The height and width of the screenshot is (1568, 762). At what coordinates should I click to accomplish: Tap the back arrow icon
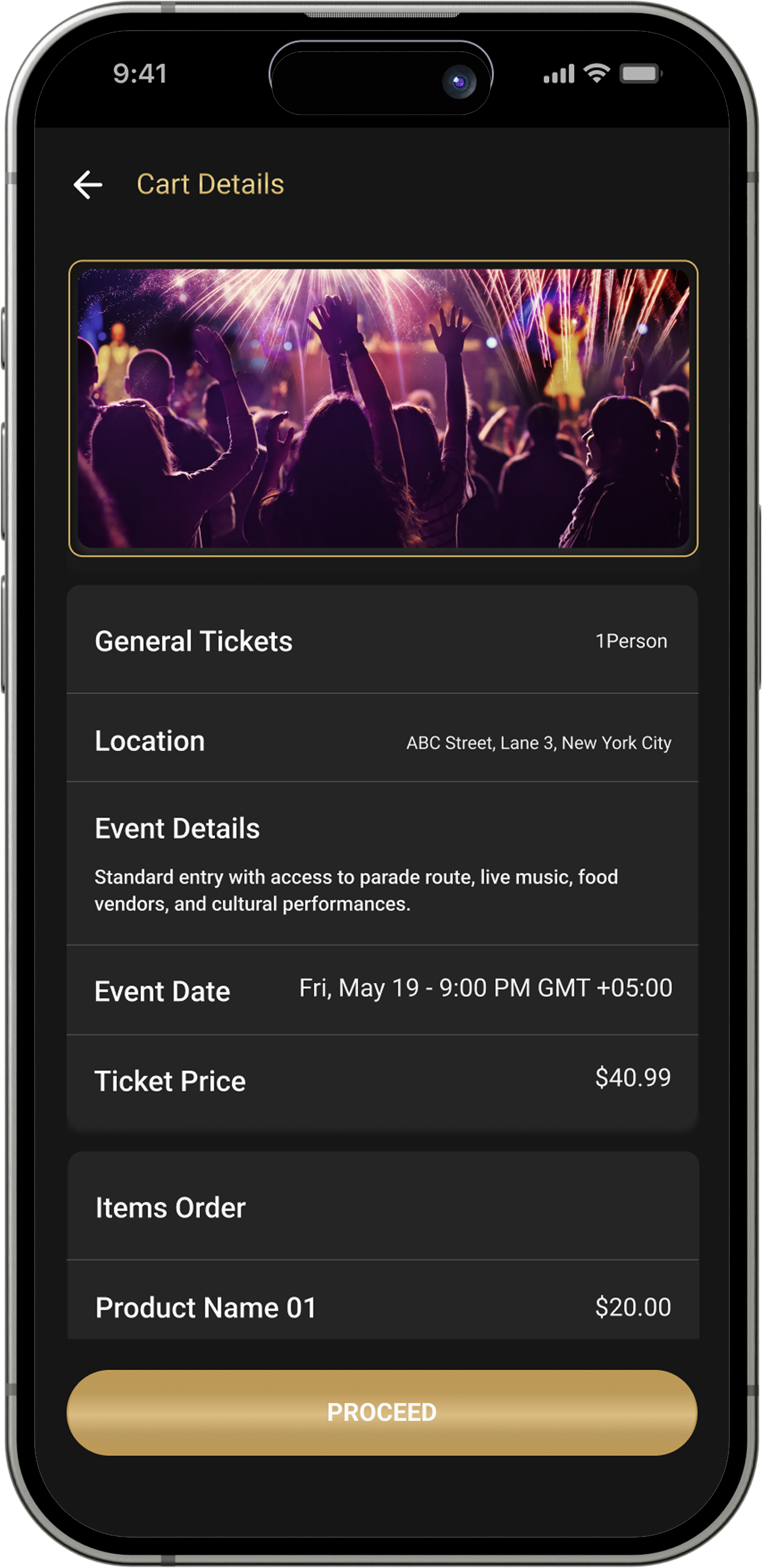click(88, 184)
